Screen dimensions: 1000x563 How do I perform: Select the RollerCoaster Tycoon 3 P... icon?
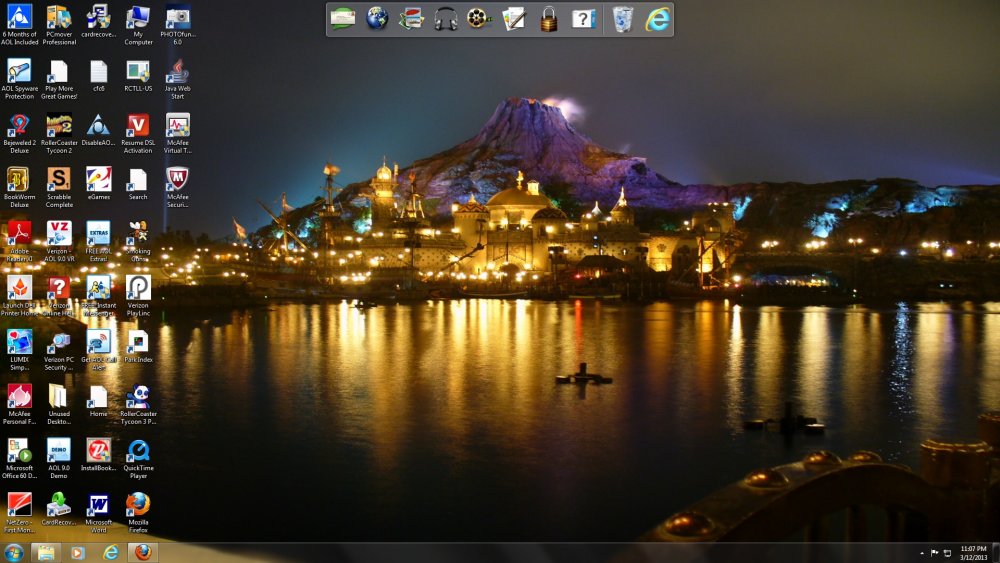coord(138,405)
